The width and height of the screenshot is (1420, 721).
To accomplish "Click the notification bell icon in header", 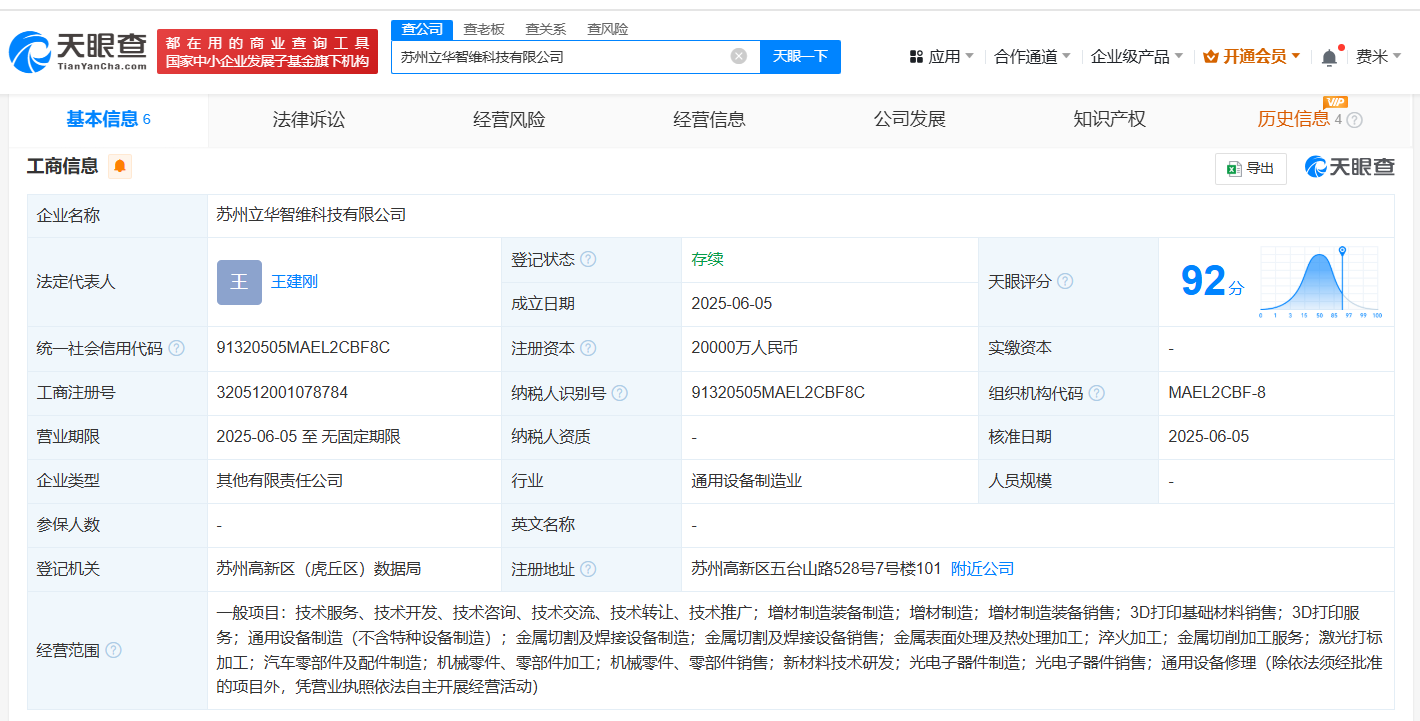I will pyautogui.click(x=1329, y=57).
